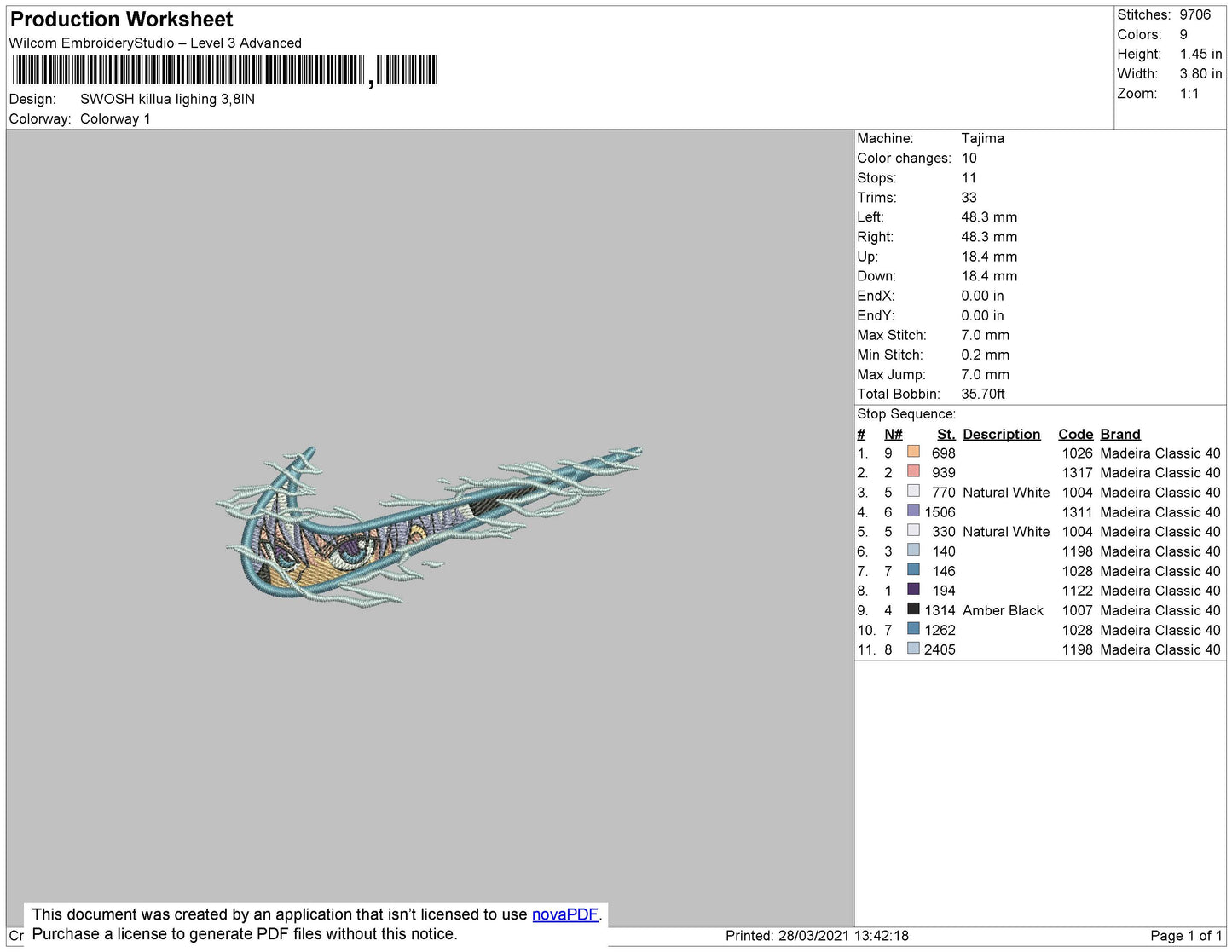Click the peach color swatch for stop 1
The width and height of the screenshot is (1232, 952).
tap(913, 453)
